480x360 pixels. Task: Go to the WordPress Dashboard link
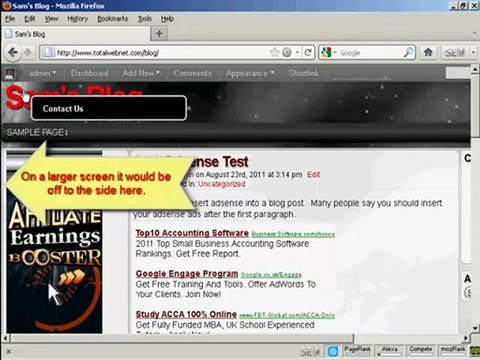[x=89, y=73]
